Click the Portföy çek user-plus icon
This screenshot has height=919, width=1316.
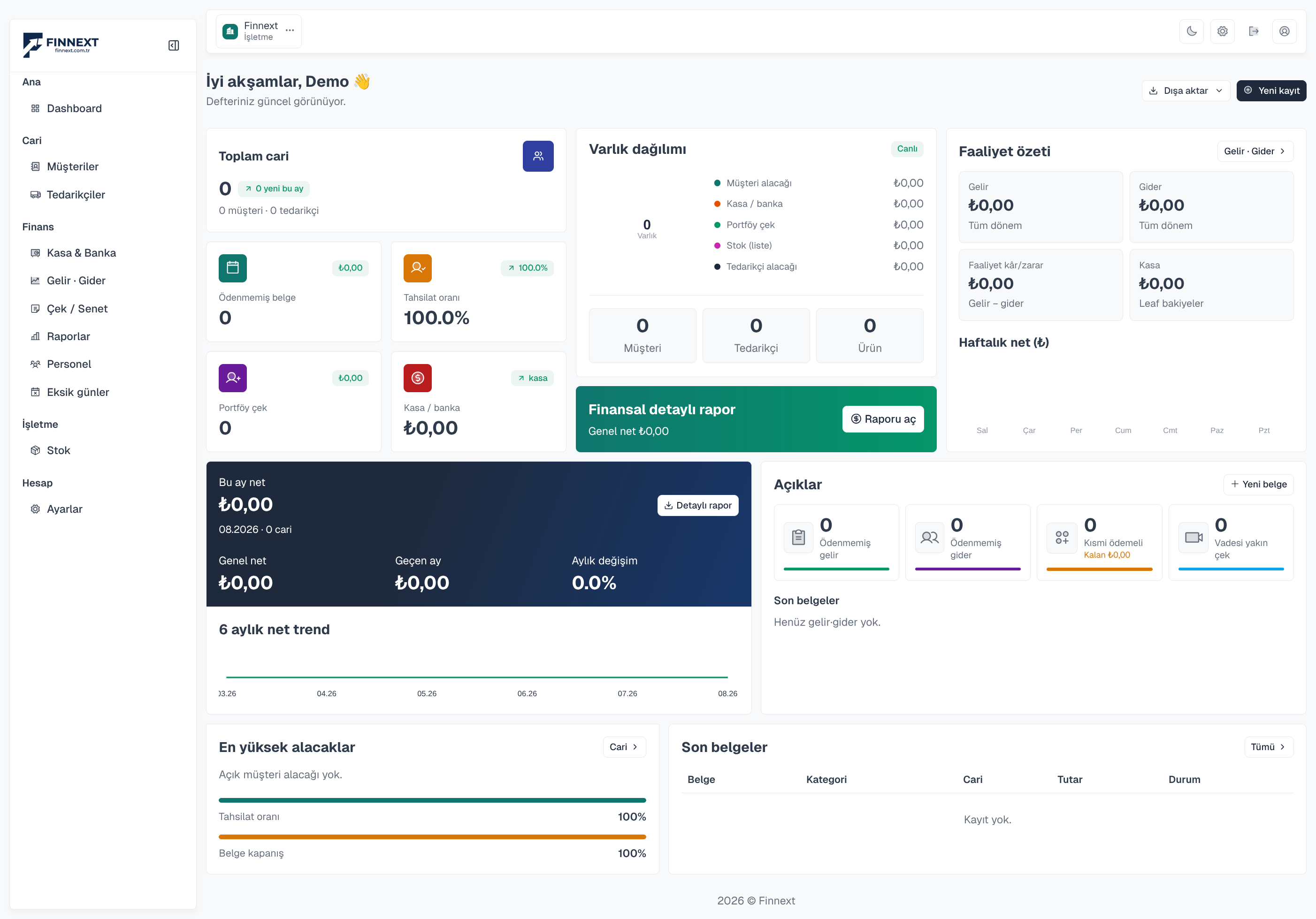pyautogui.click(x=233, y=378)
